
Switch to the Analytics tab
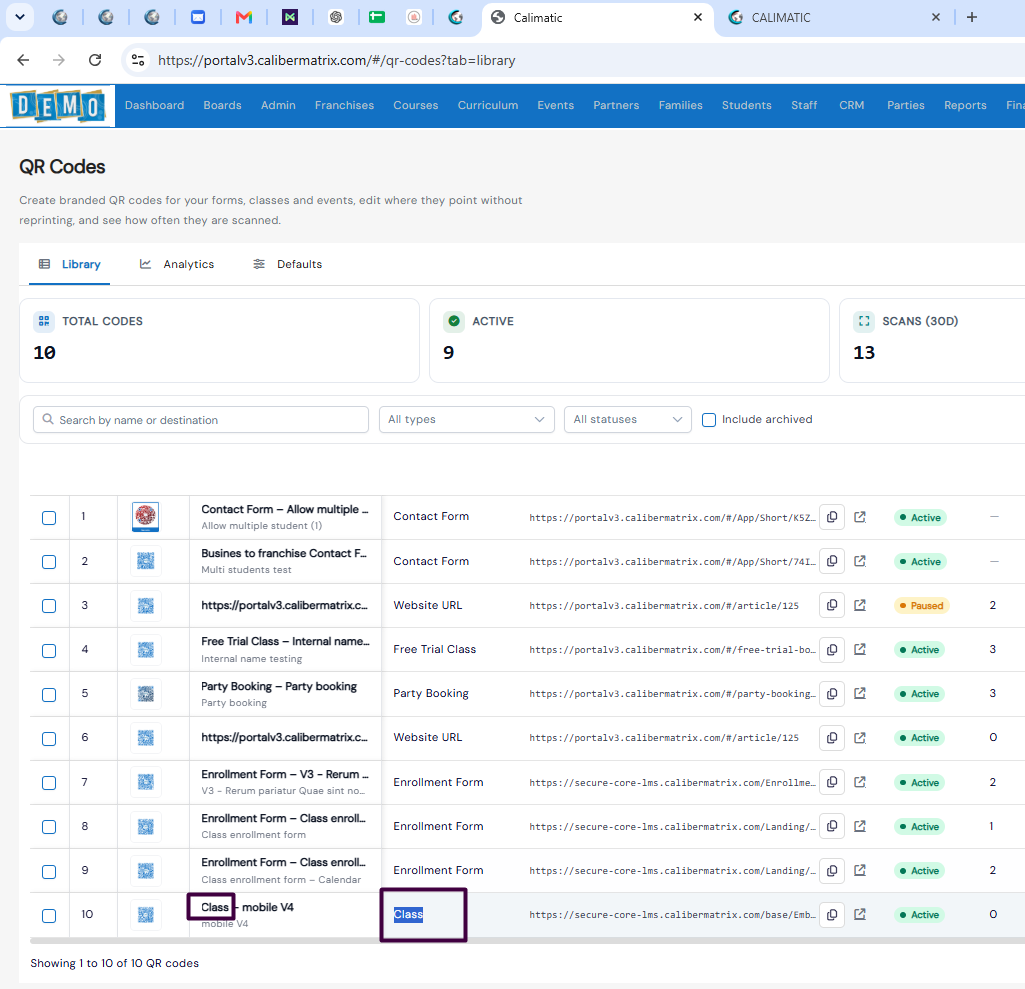point(176,264)
